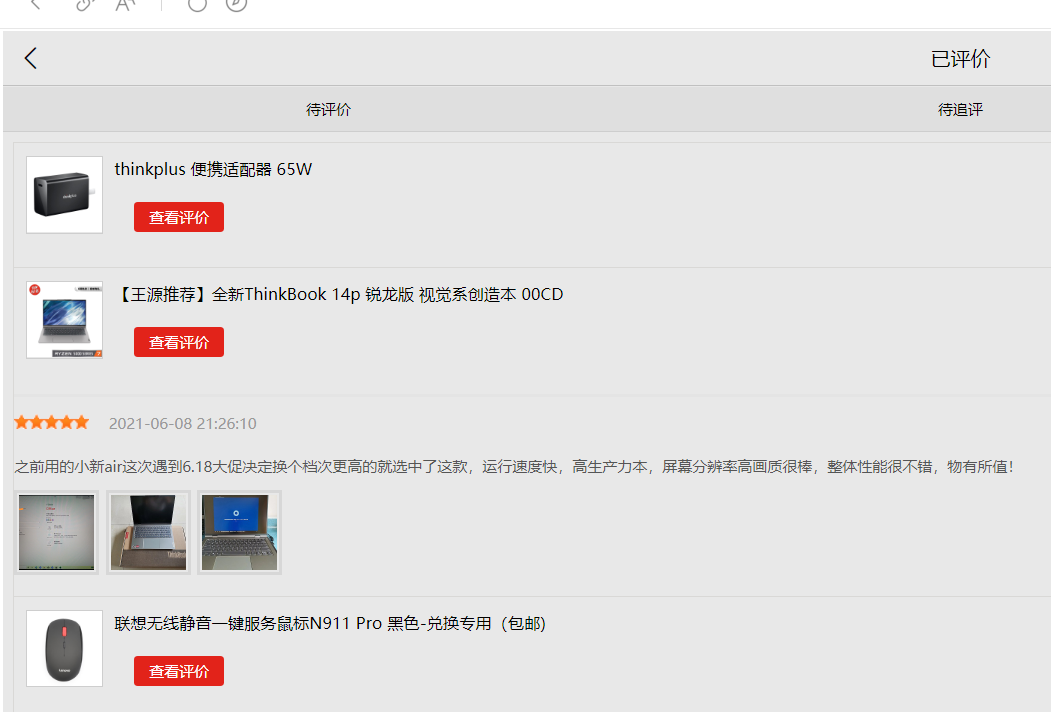Switch to the 待评价 tab
This screenshot has height=712, width=1051.
pos(328,110)
